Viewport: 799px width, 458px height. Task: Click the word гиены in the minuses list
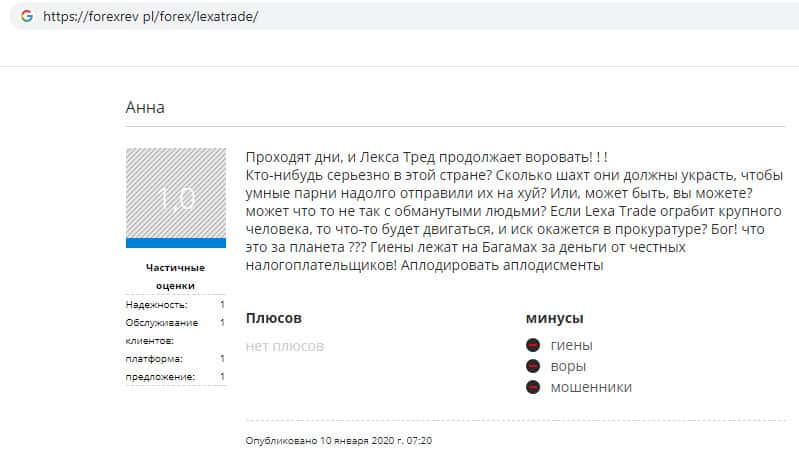pyautogui.click(x=571, y=345)
